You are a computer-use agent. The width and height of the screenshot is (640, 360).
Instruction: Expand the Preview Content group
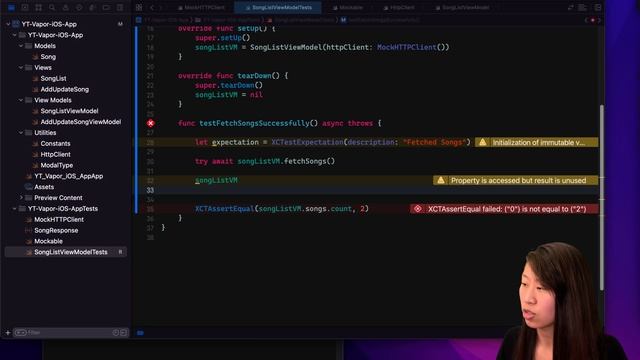click(21, 198)
